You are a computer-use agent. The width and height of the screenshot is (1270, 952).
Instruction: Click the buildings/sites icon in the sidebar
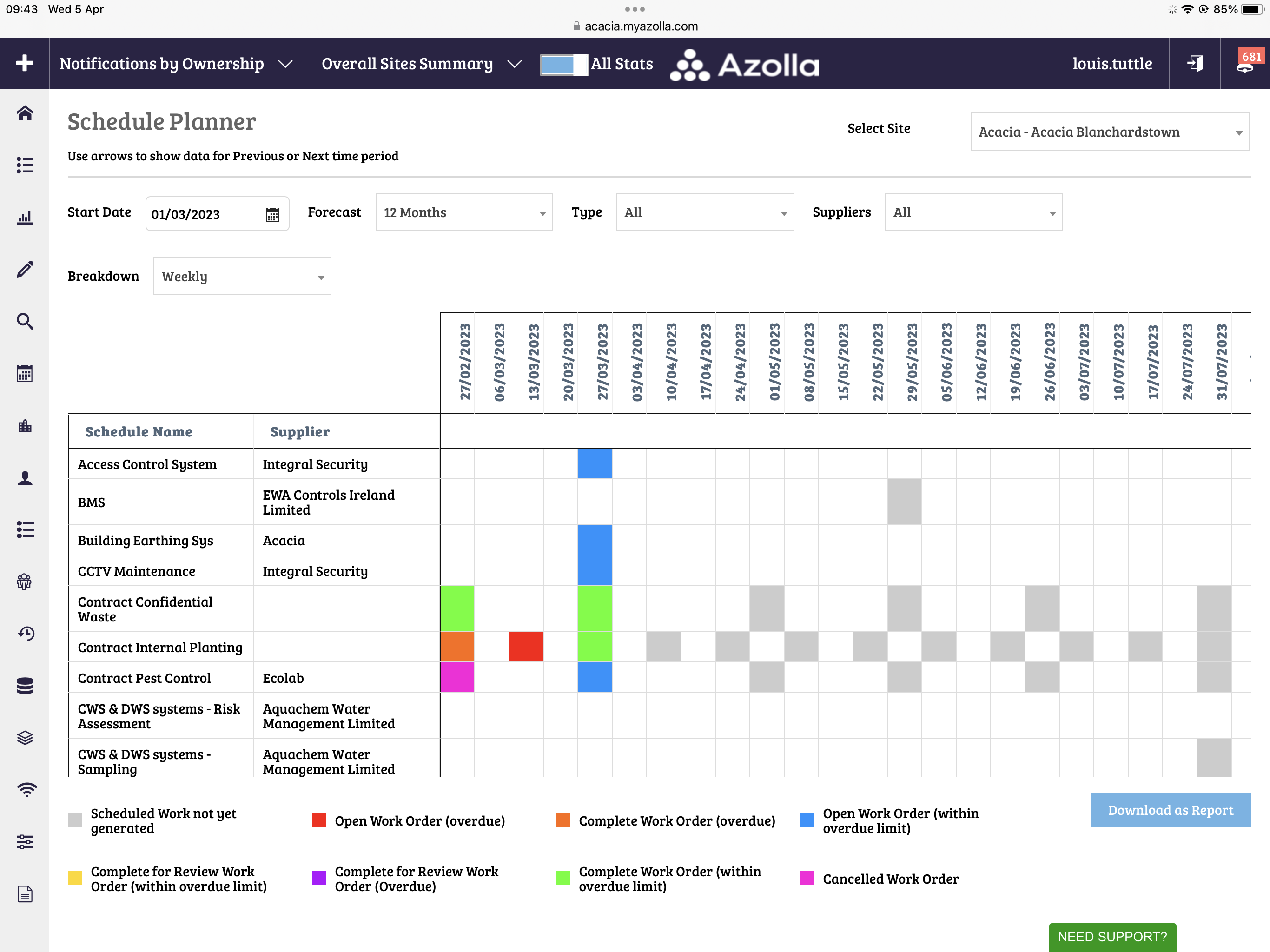coord(25,425)
